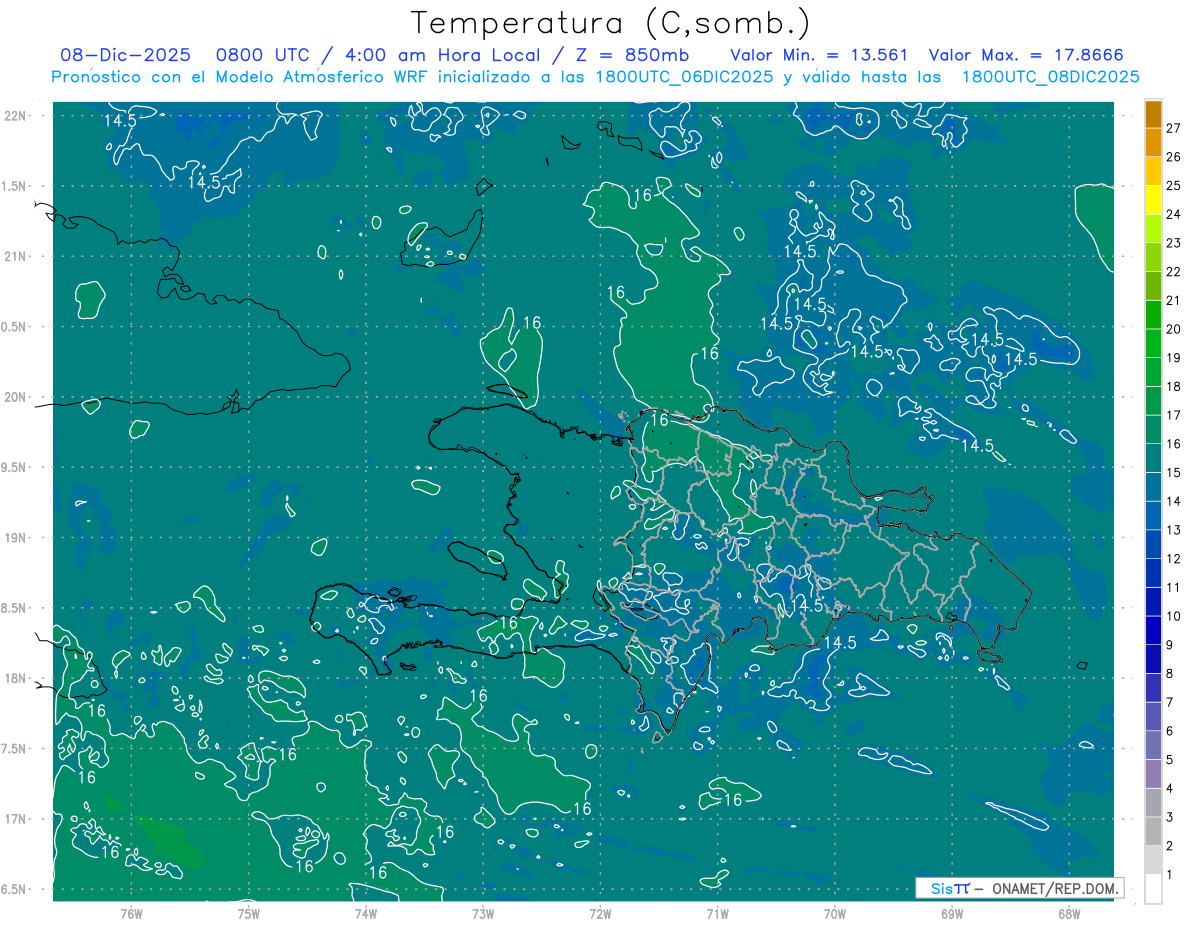Click the Sisπ logo text in the credit box
The width and height of the screenshot is (1200, 927).
[949, 888]
